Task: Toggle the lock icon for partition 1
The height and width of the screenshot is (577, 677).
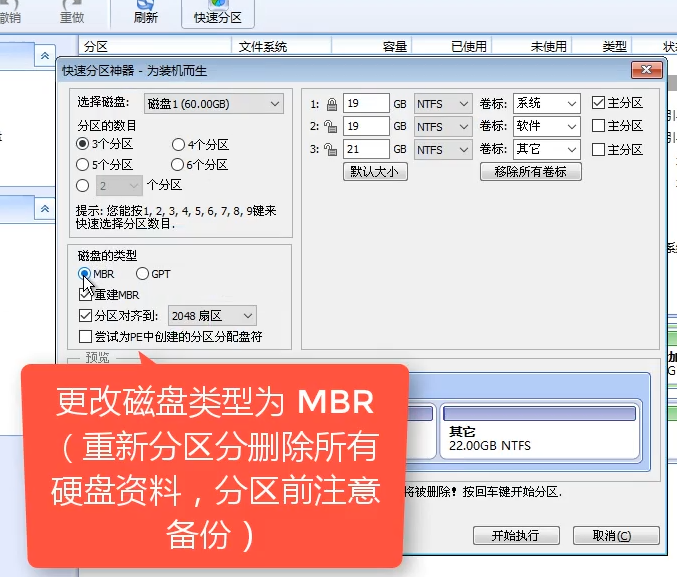Action: point(332,104)
